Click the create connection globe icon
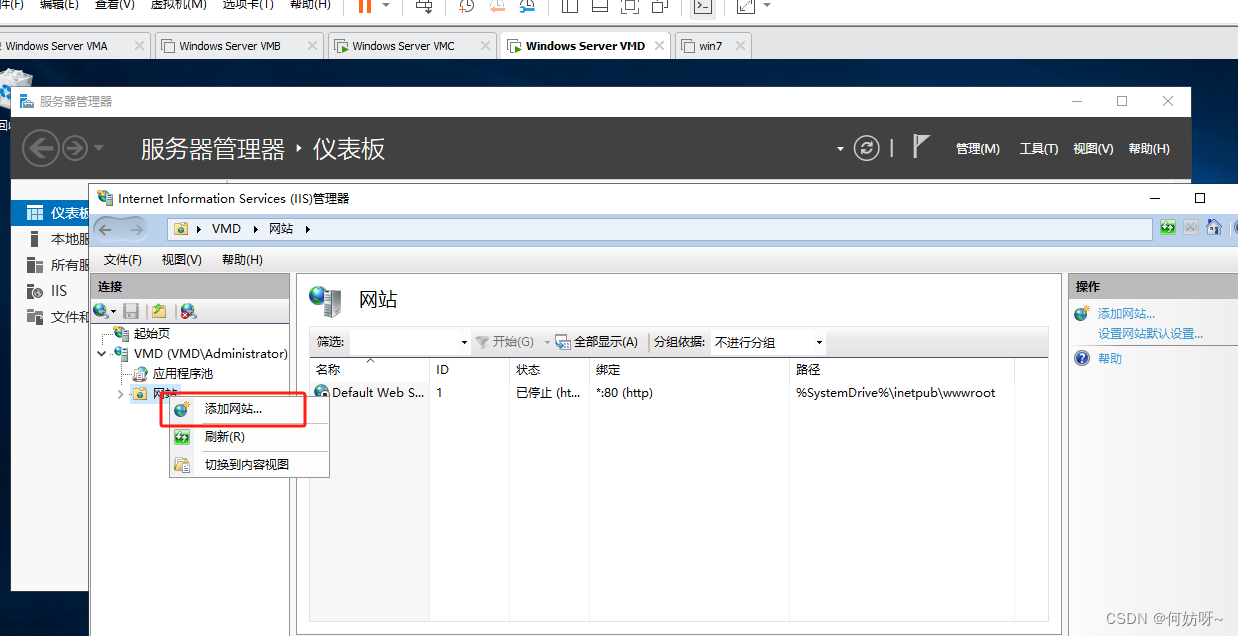This screenshot has height=636, width=1238. (102, 311)
